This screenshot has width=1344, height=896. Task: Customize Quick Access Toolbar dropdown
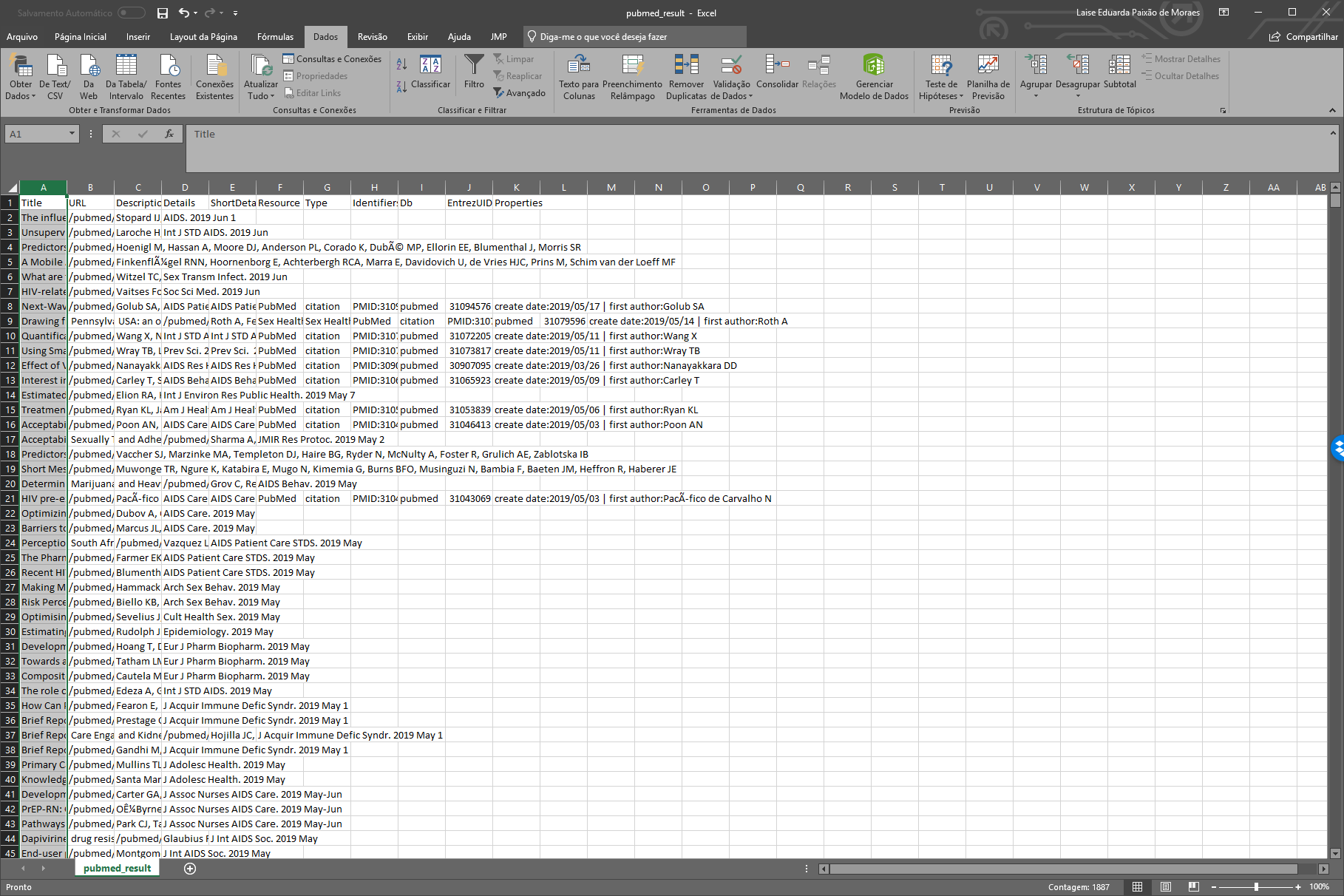pos(235,13)
